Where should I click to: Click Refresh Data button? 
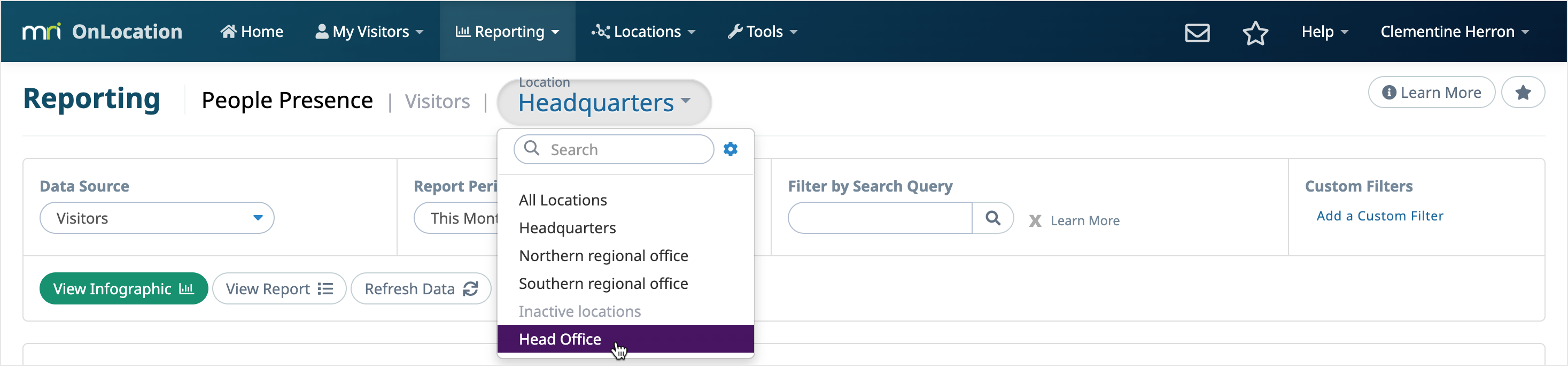pyautogui.click(x=421, y=288)
